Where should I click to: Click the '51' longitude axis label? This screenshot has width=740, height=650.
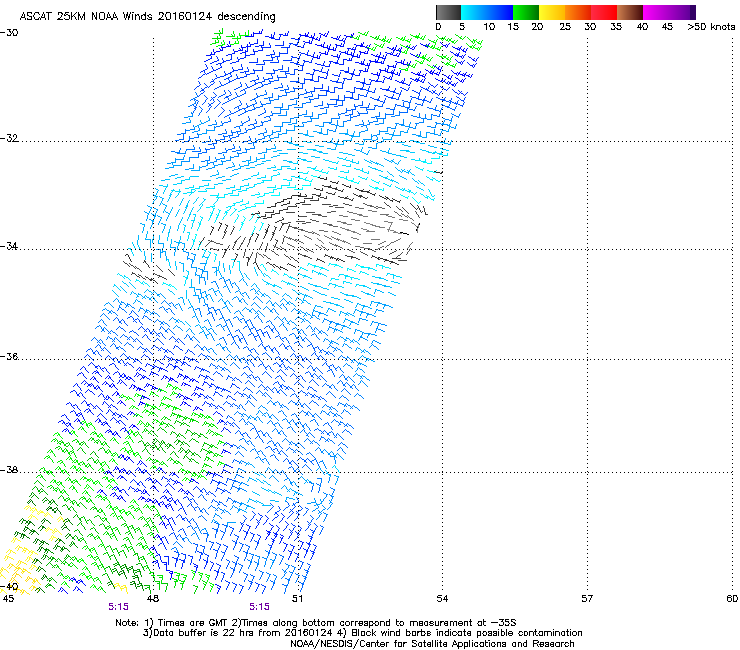[297, 599]
